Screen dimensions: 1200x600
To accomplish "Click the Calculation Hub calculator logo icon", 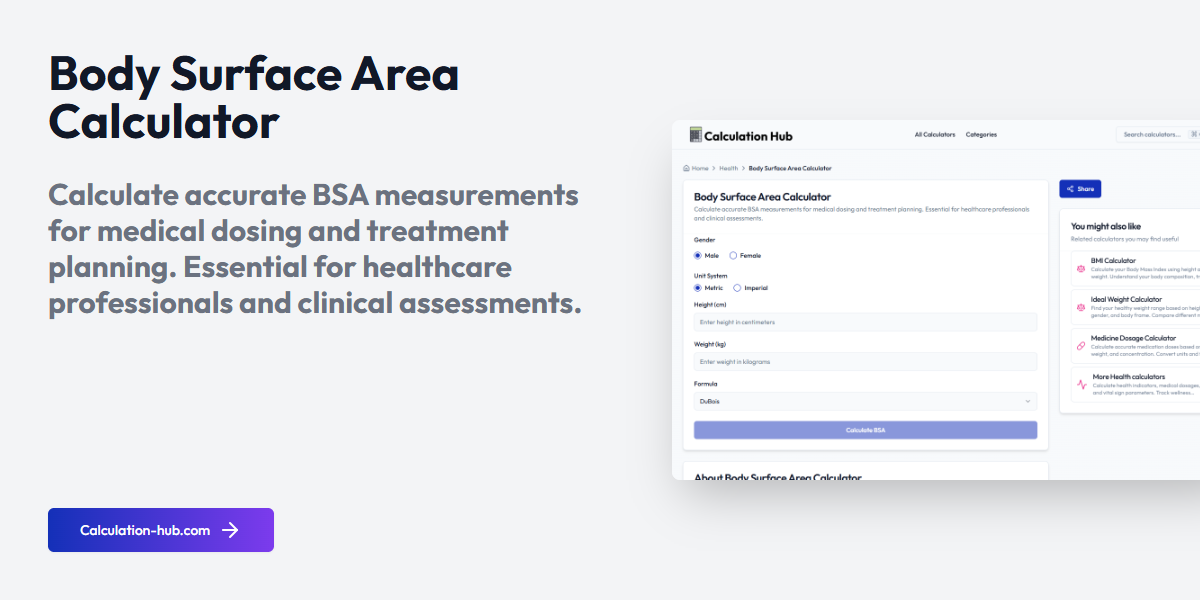I will coord(695,134).
